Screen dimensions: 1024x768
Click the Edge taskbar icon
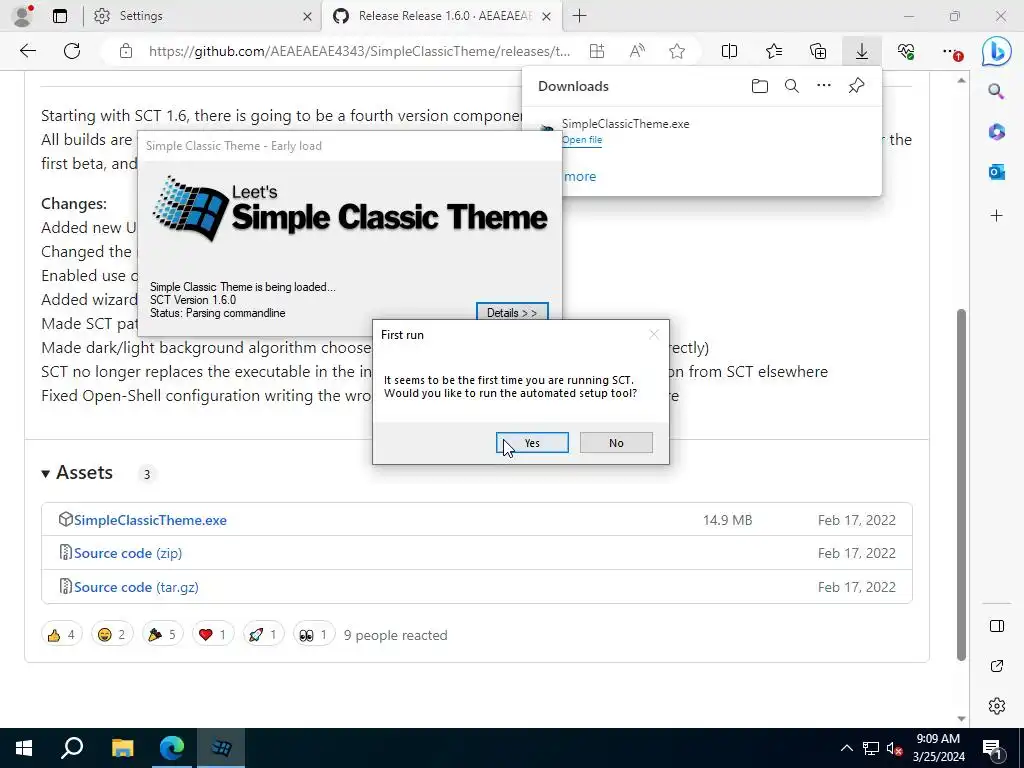pyautogui.click(x=172, y=748)
